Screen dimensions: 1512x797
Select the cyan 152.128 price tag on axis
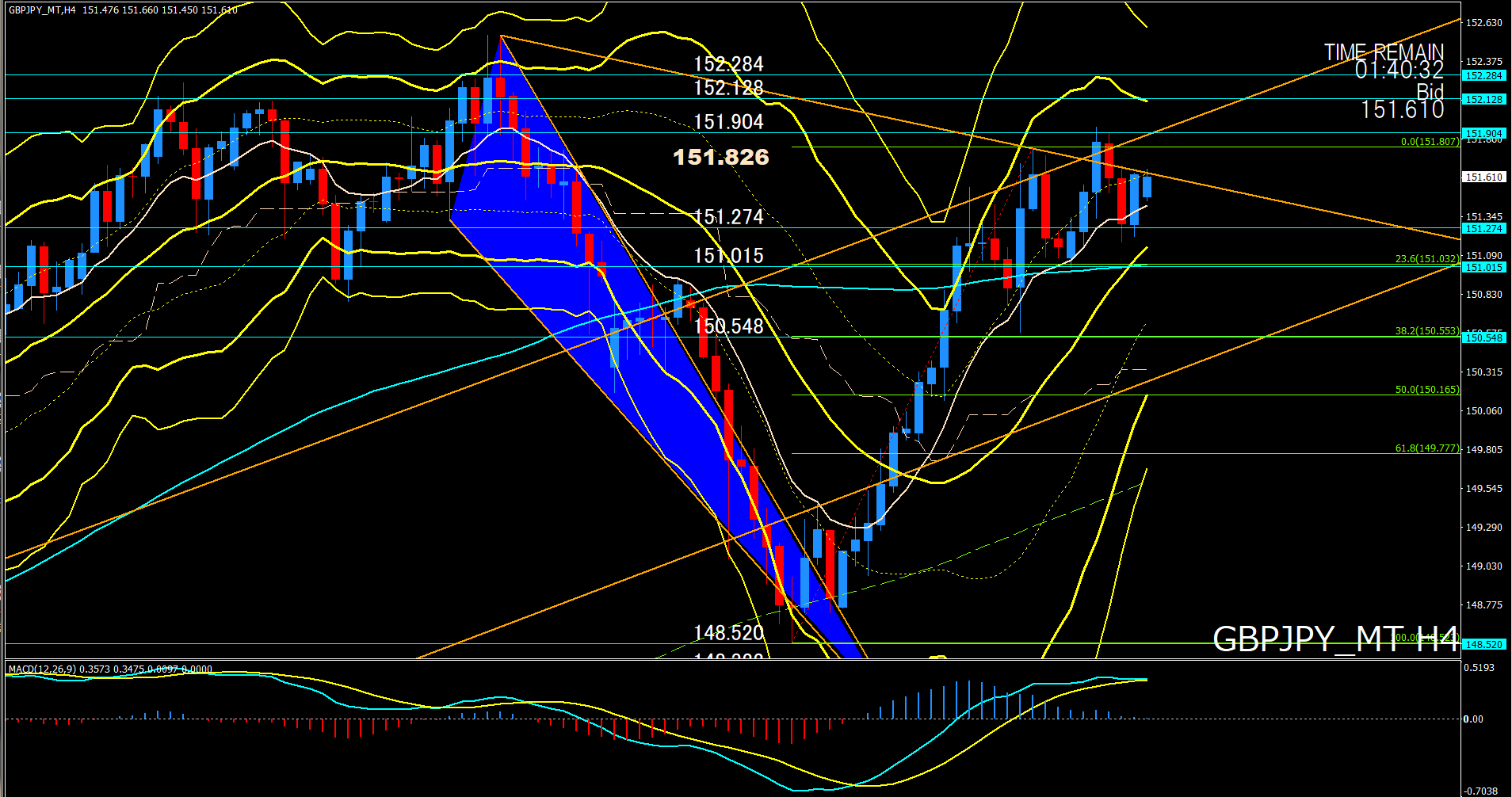(1483, 100)
